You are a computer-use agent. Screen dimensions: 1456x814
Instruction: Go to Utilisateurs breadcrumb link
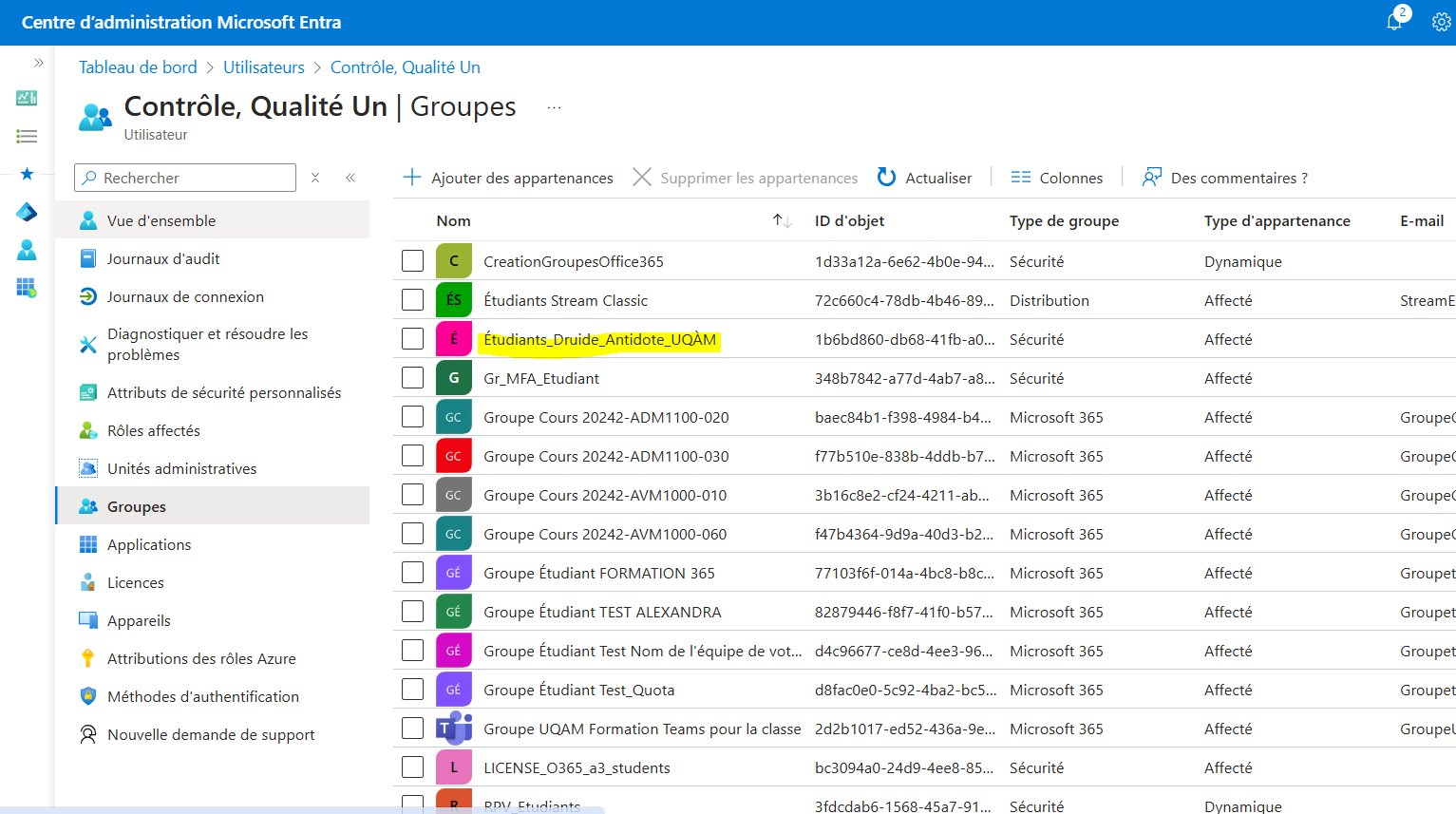pos(264,67)
